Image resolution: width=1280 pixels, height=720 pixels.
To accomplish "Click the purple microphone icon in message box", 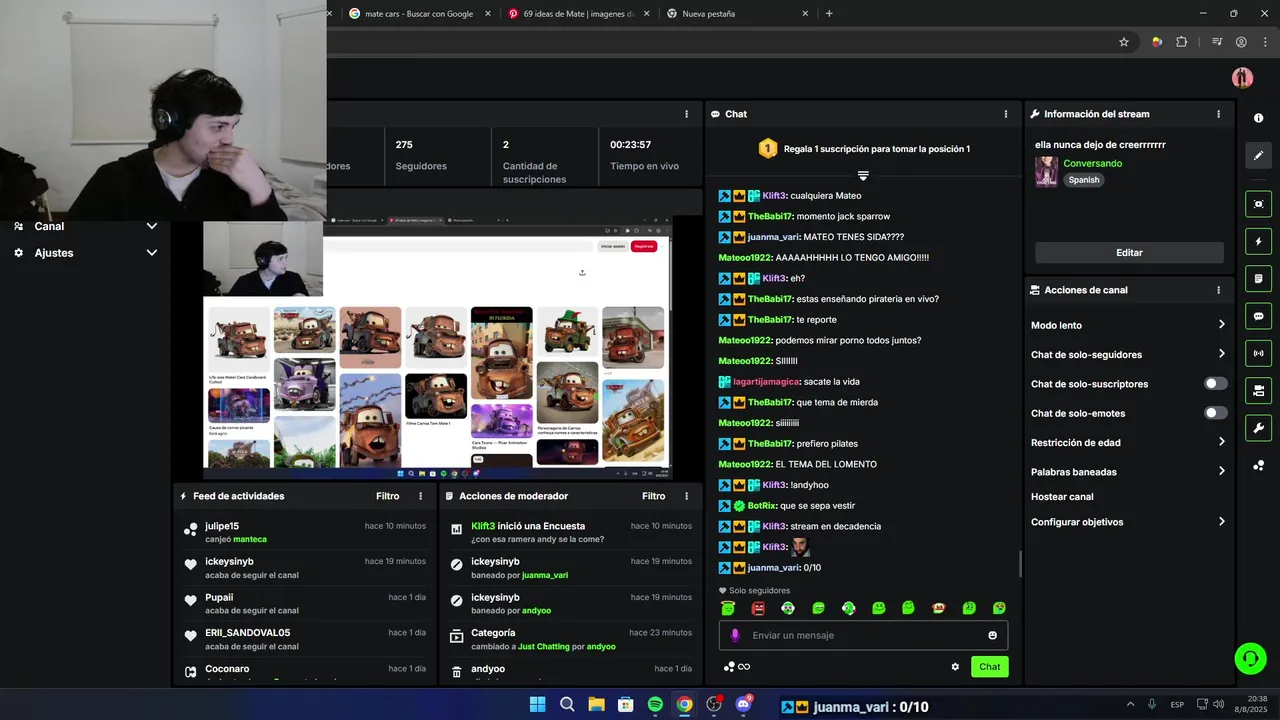I will coord(735,635).
